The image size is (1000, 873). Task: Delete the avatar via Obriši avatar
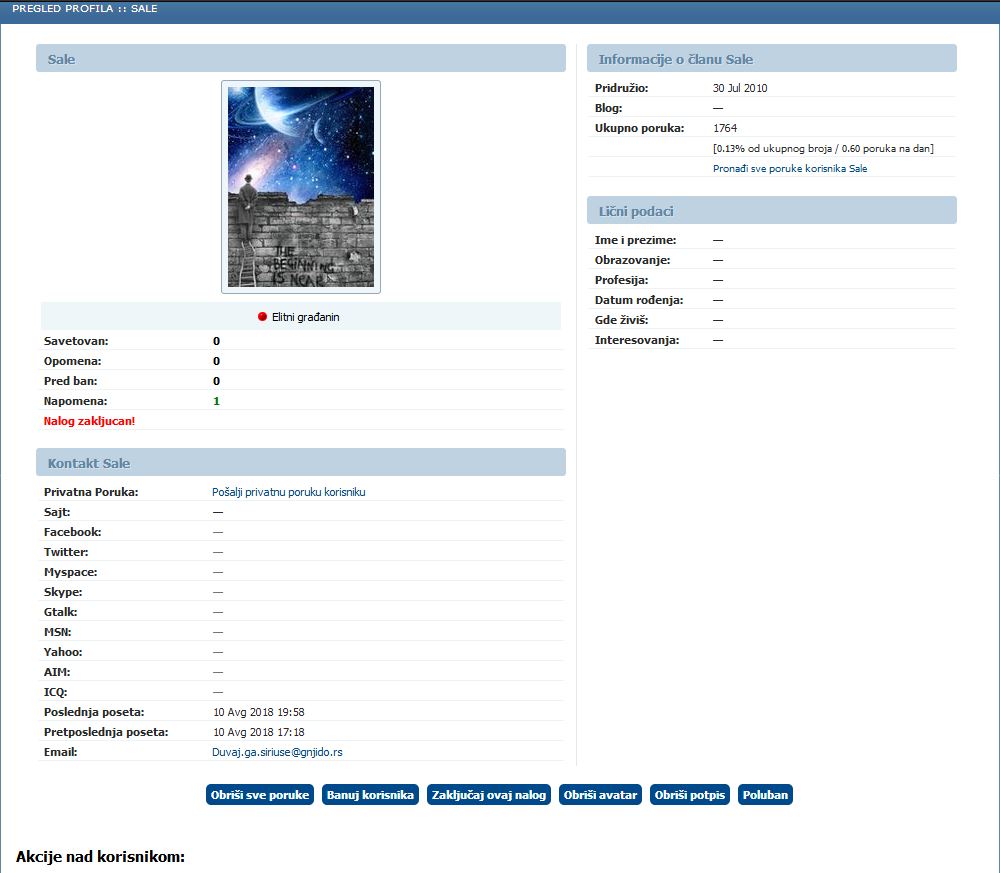[600, 795]
